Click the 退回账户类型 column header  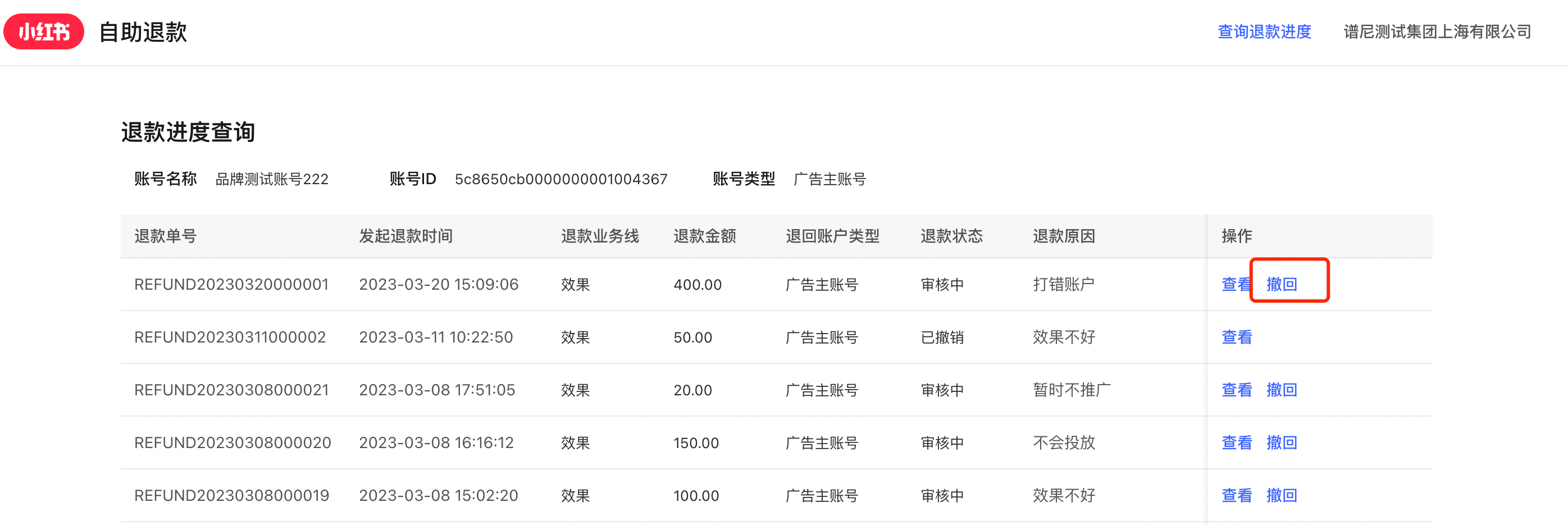pyautogui.click(x=833, y=236)
